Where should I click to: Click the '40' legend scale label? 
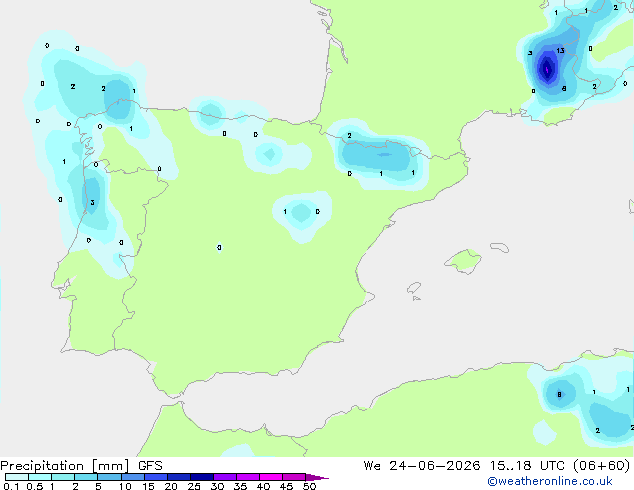pyautogui.click(x=263, y=486)
